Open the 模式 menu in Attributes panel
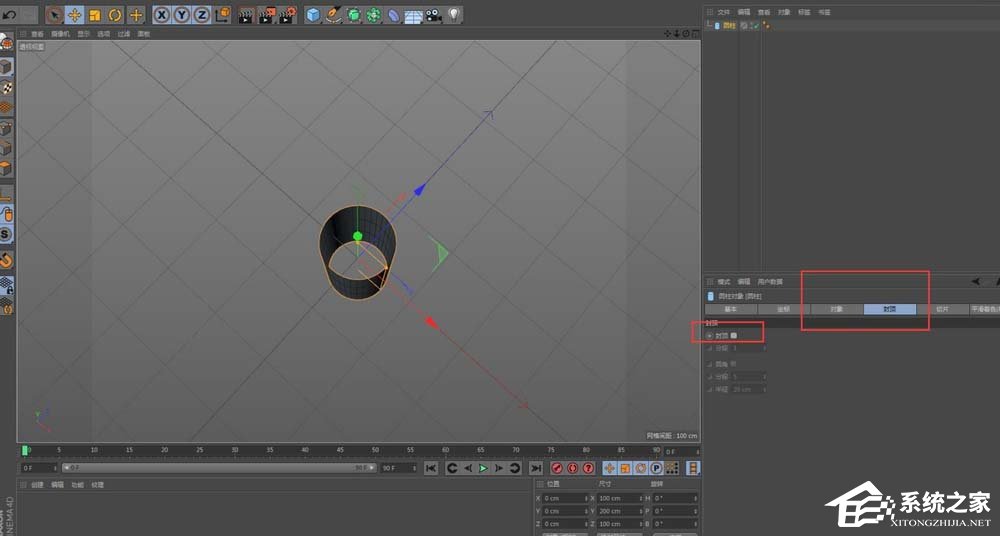Viewport: 1000px width, 536px height. click(x=723, y=282)
